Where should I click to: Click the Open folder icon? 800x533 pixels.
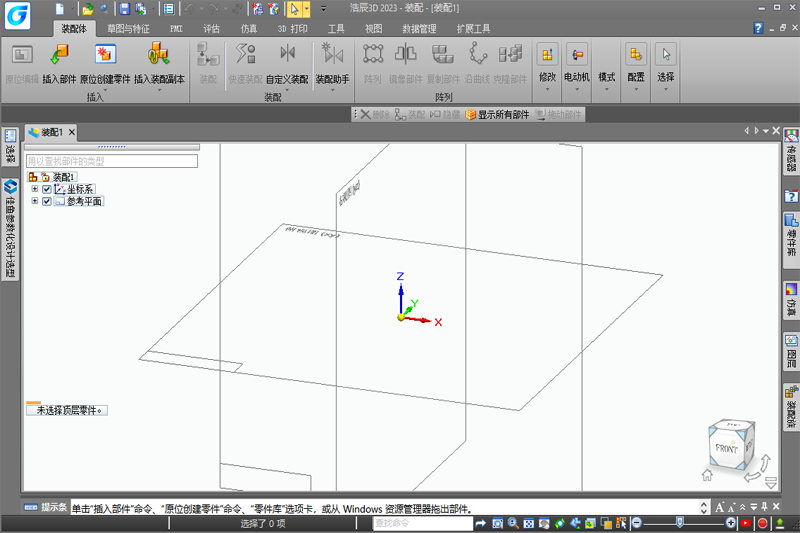(x=88, y=9)
